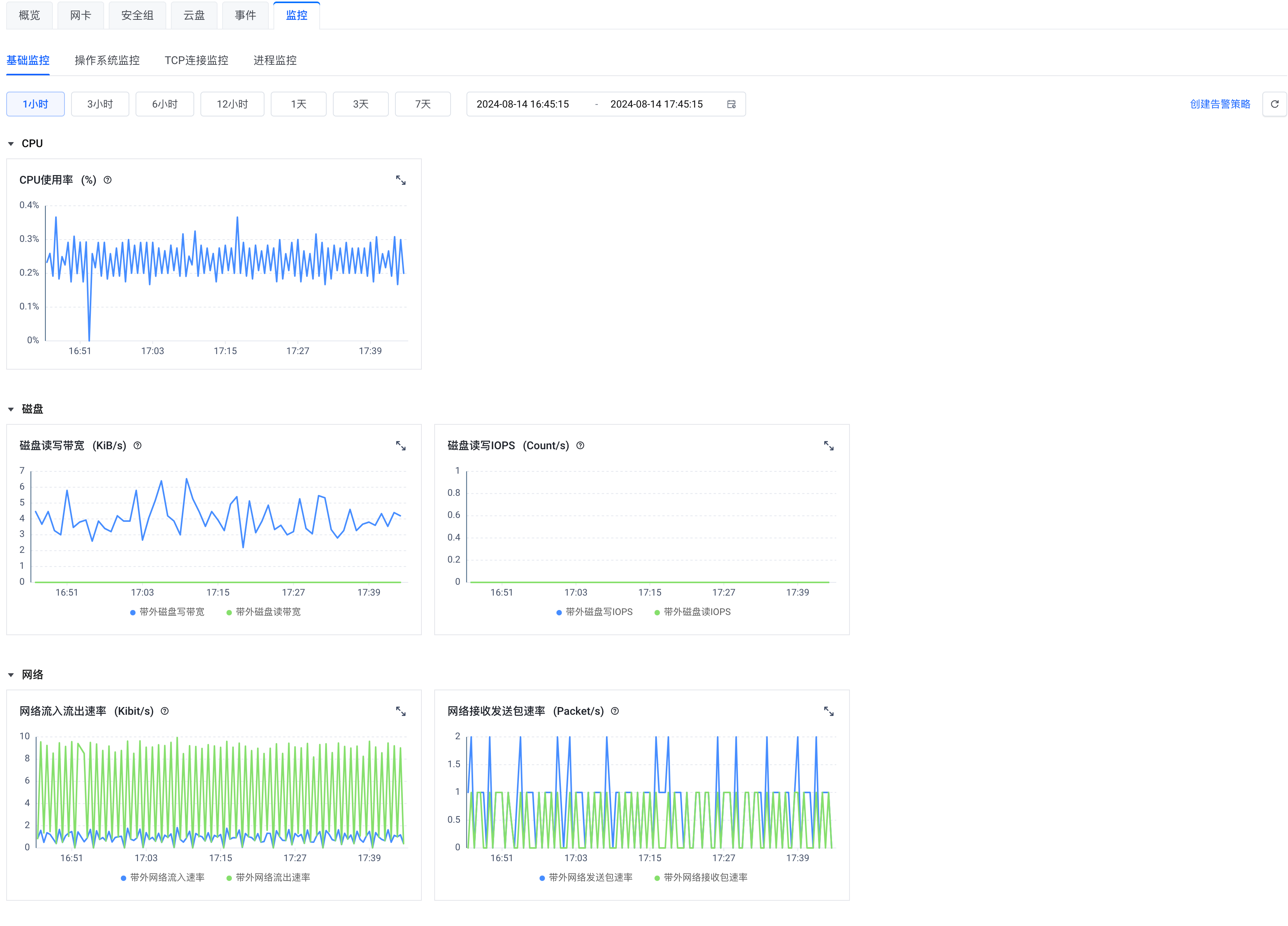
Task: Click the end time 2024-08-14 17:45:15 field
Action: tap(656, 104)
